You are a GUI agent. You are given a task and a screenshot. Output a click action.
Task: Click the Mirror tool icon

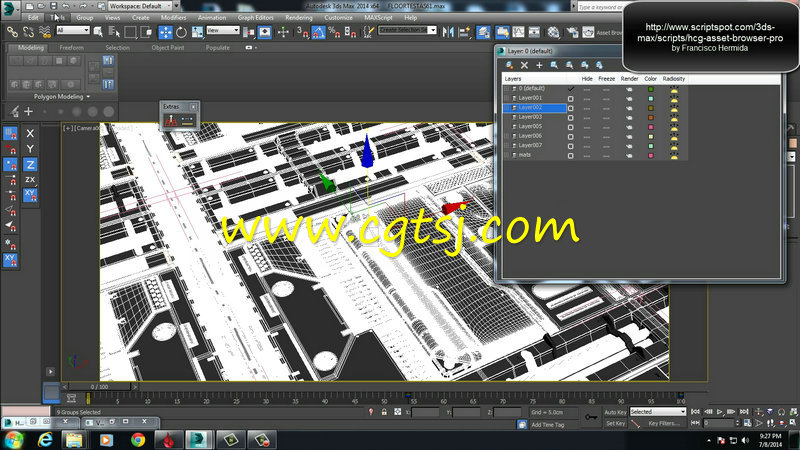click(x=448, y=32)
